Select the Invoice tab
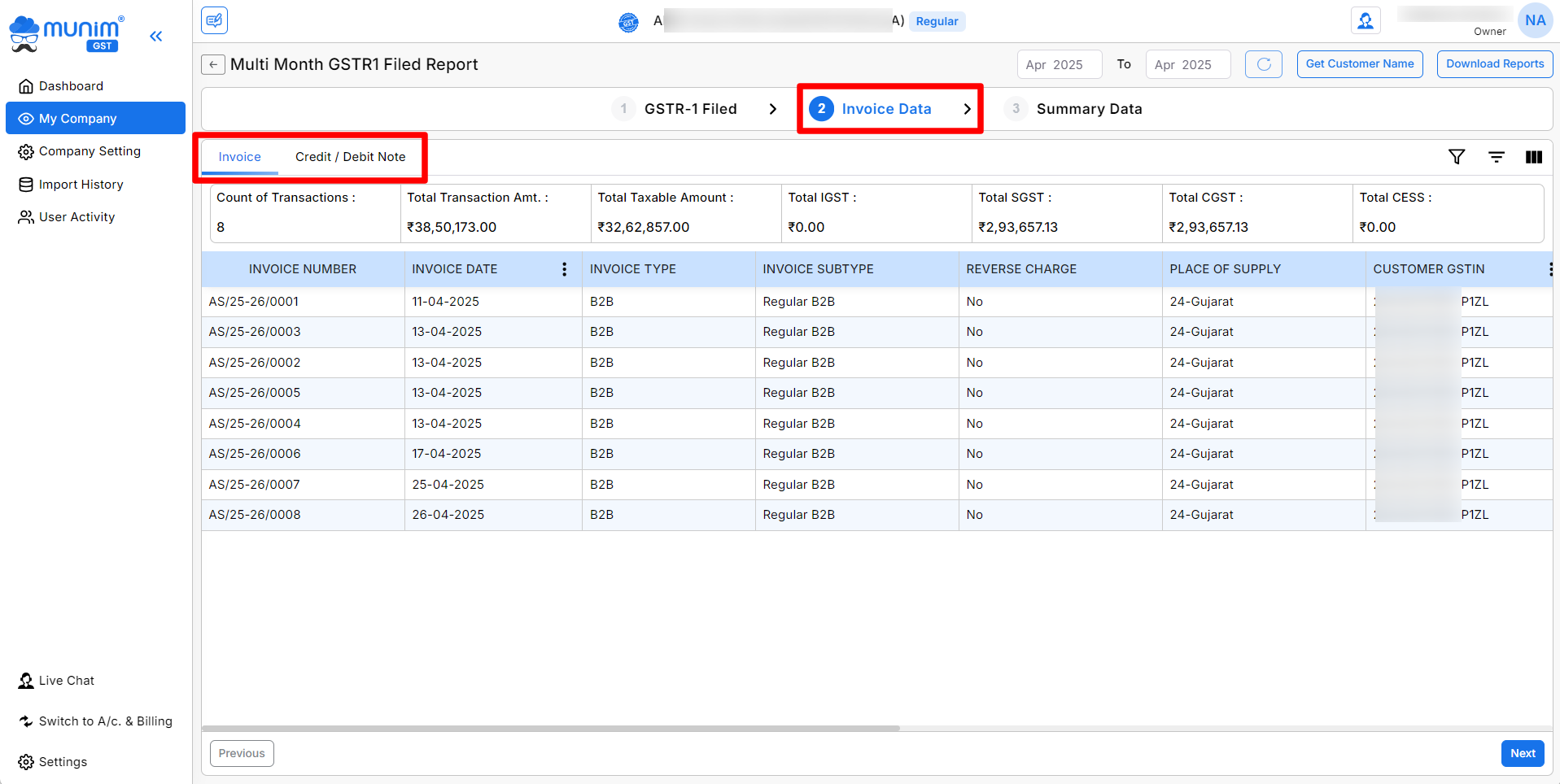The height and width of the screenshot is (784, 1560). click(239, 157)
